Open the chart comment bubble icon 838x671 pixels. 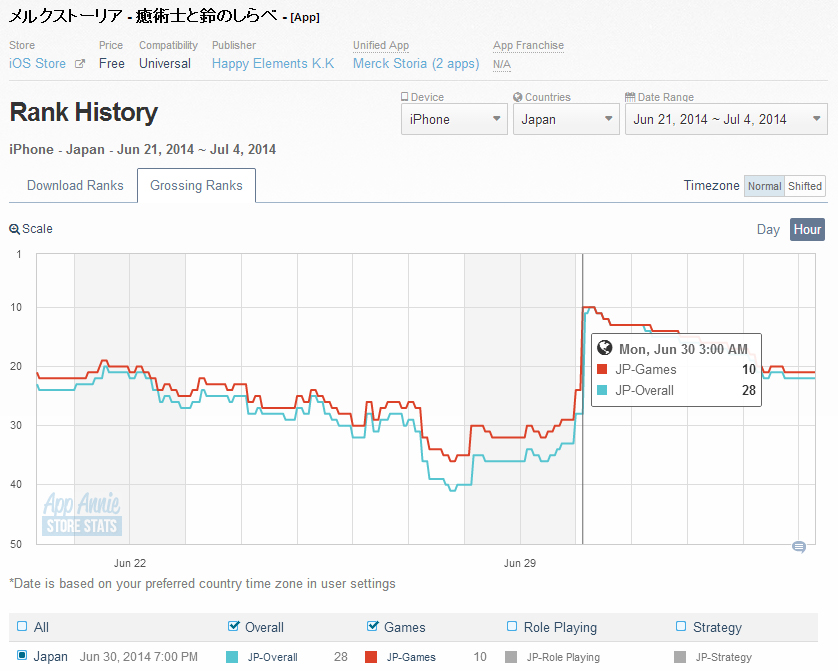point(799,547)
